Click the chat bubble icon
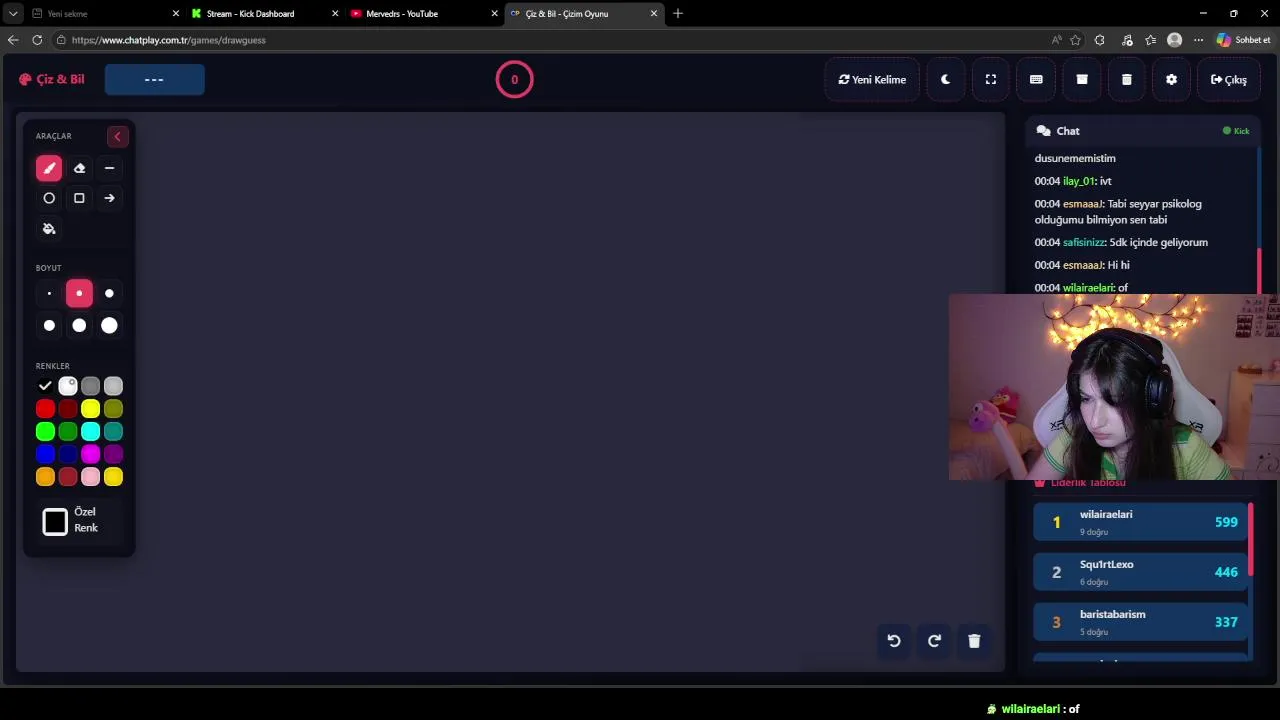The width and height of the screenshot is (1280, 720). point(1043,131)
